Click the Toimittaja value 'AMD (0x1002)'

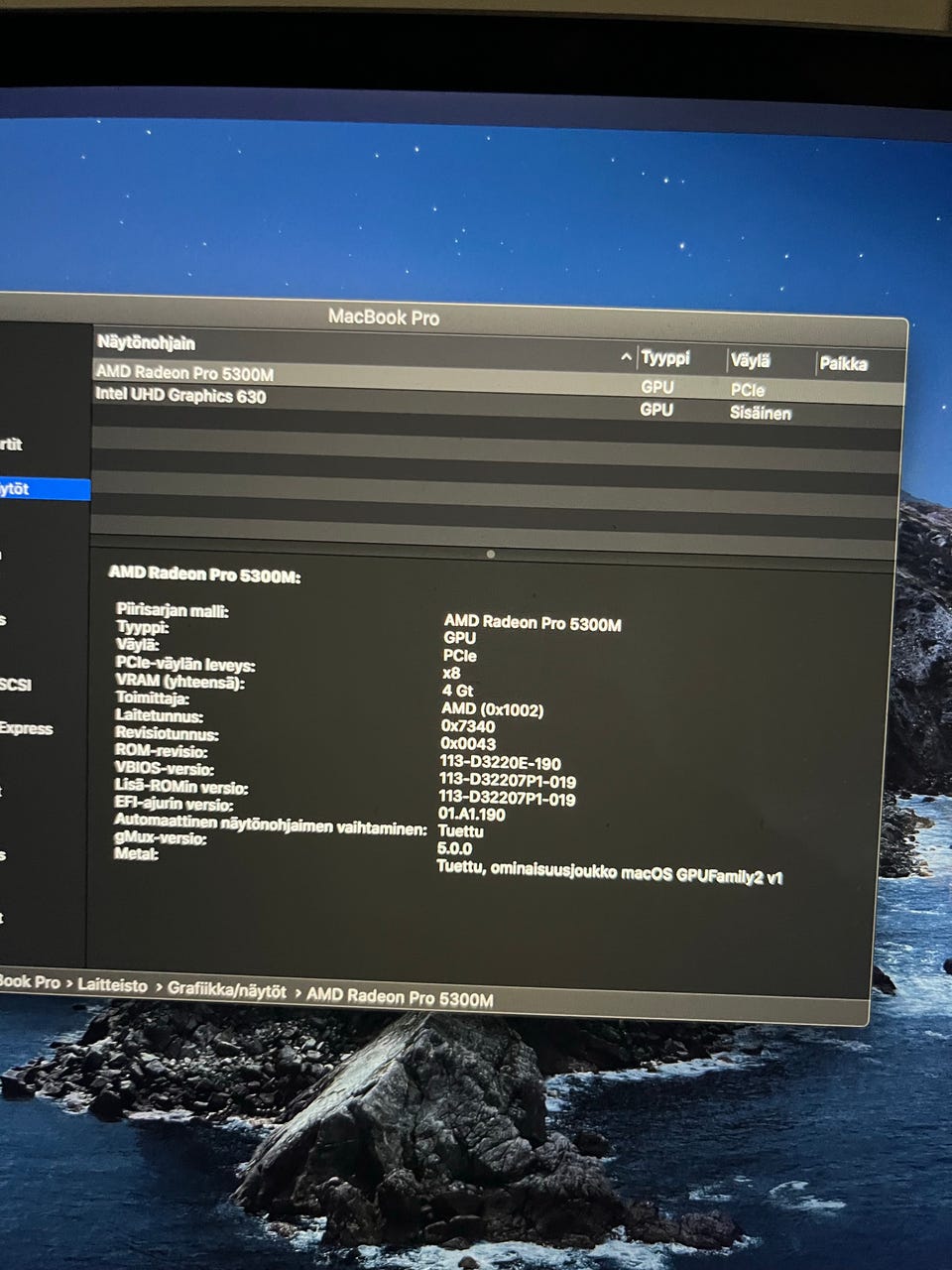[x=492, y=708]
